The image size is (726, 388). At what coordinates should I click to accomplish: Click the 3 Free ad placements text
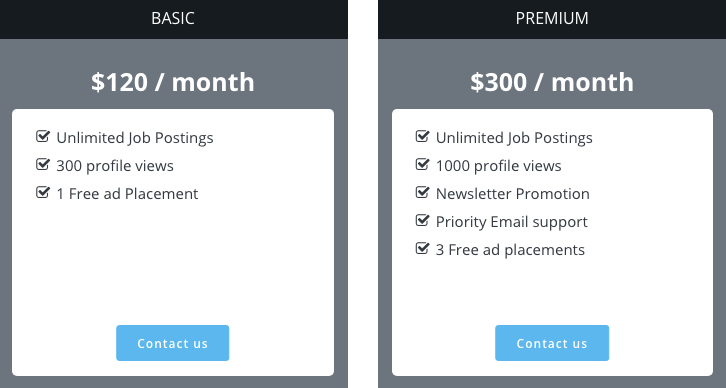510,250
